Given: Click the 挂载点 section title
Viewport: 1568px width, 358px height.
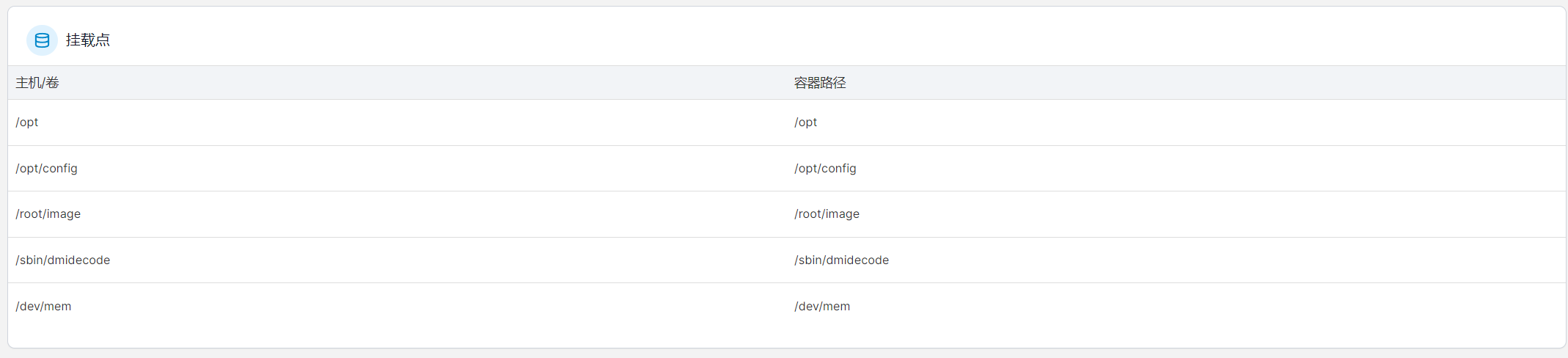Looking at the screenshot, I should pyautogui.click(x=88, y=40).
